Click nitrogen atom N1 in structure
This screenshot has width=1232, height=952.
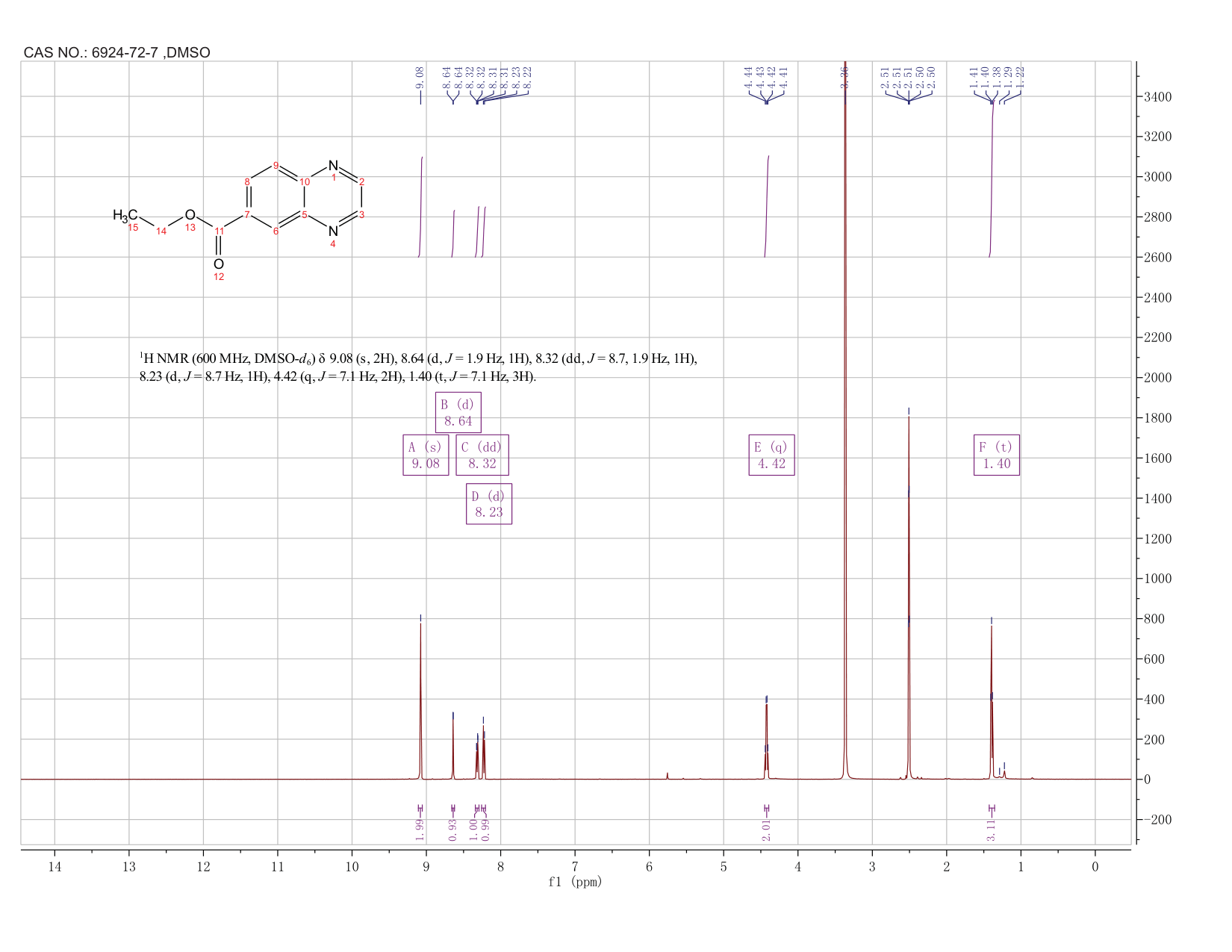pos(333,166)
